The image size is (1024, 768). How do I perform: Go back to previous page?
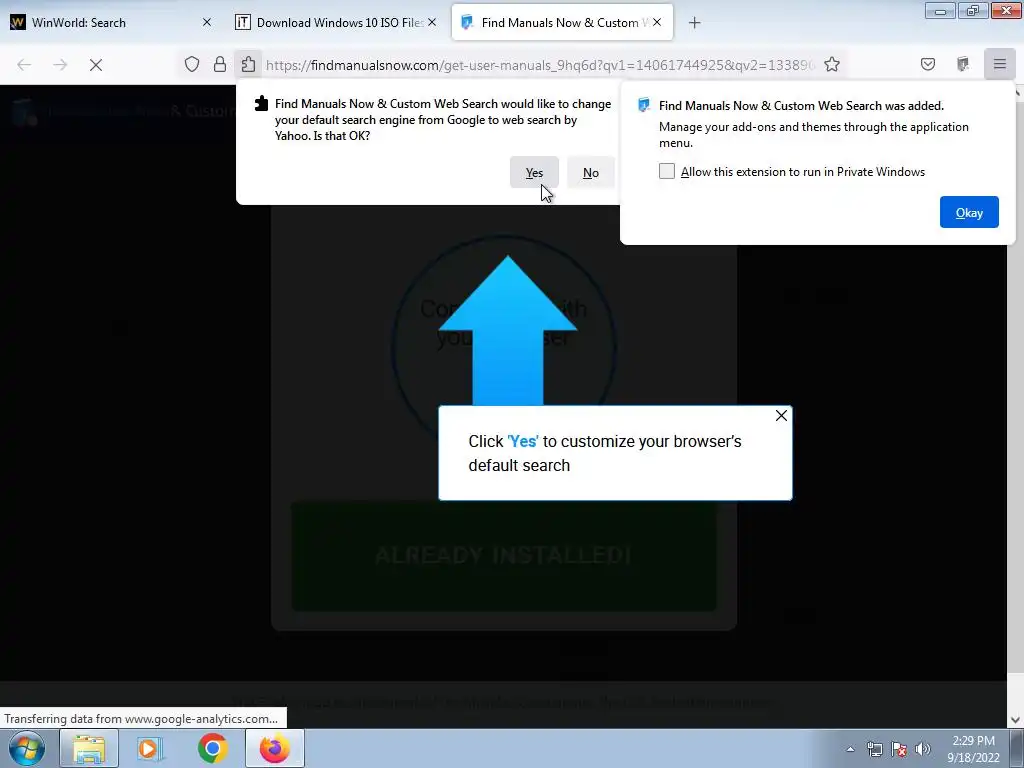point(24,64)
